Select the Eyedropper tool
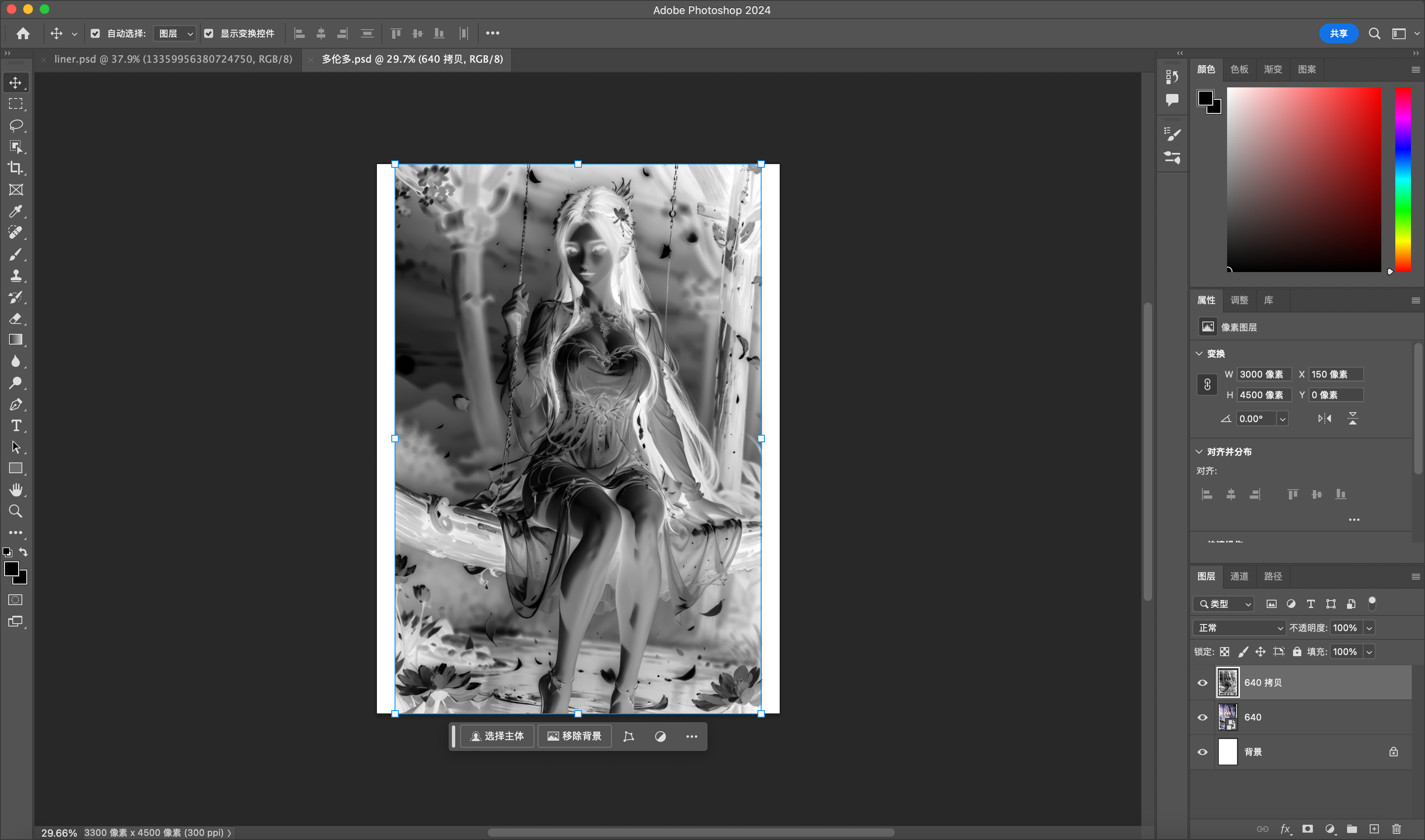 point(16,211)
